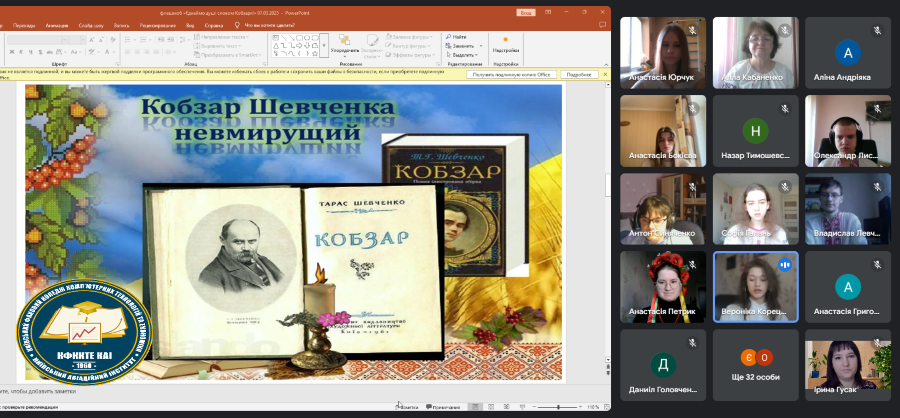Click Алла Кабаненко's video tile
This screenshot has width=900, height=418.
(755, 53)
